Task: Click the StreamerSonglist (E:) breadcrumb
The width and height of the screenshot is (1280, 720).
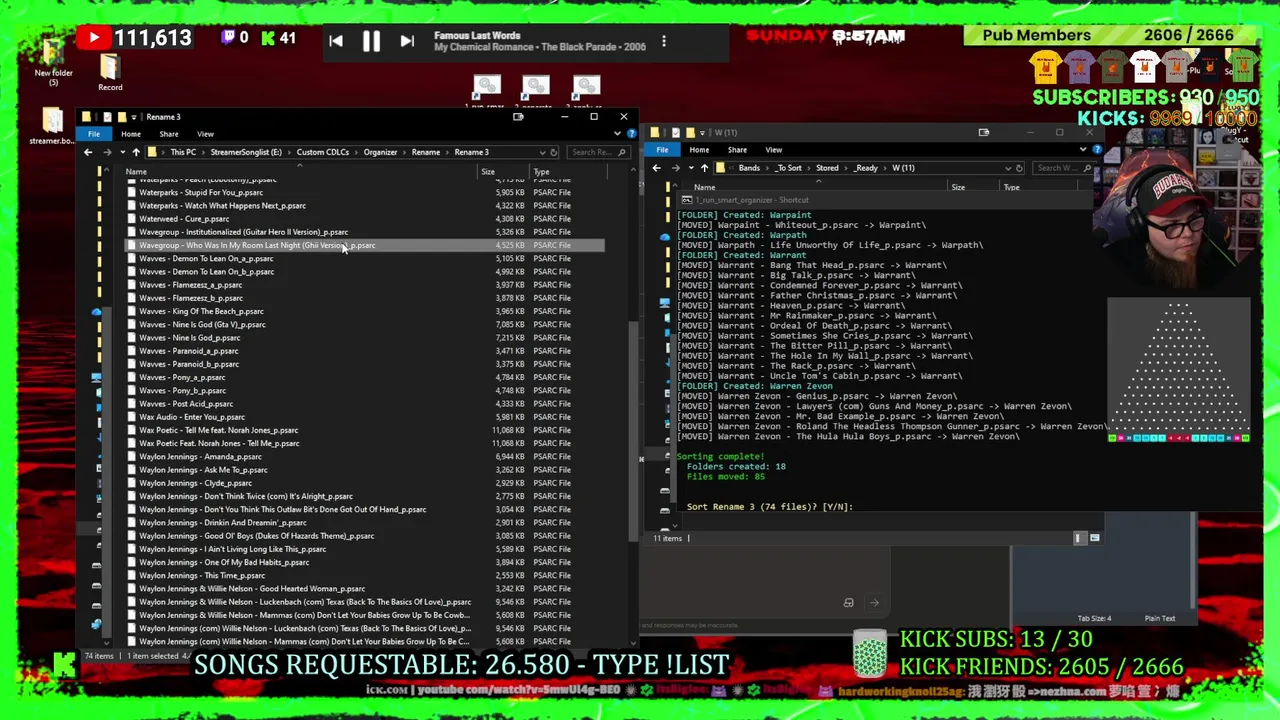Action: pos(246,152)
